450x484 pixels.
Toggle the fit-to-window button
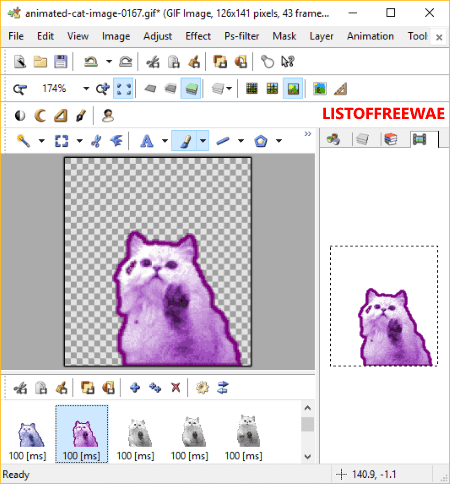click(123, 89)
